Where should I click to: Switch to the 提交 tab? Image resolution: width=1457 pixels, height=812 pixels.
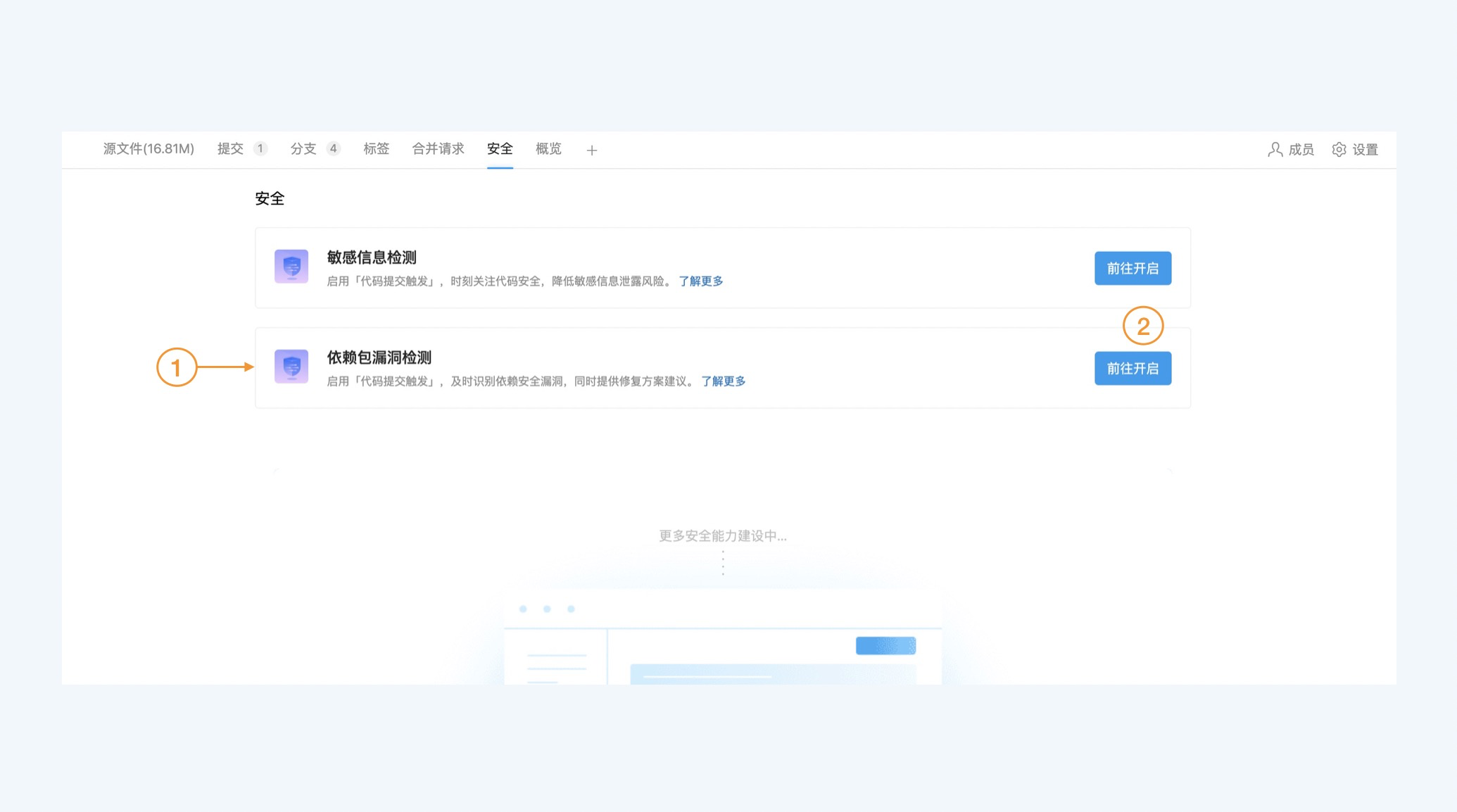click(230, 148)
